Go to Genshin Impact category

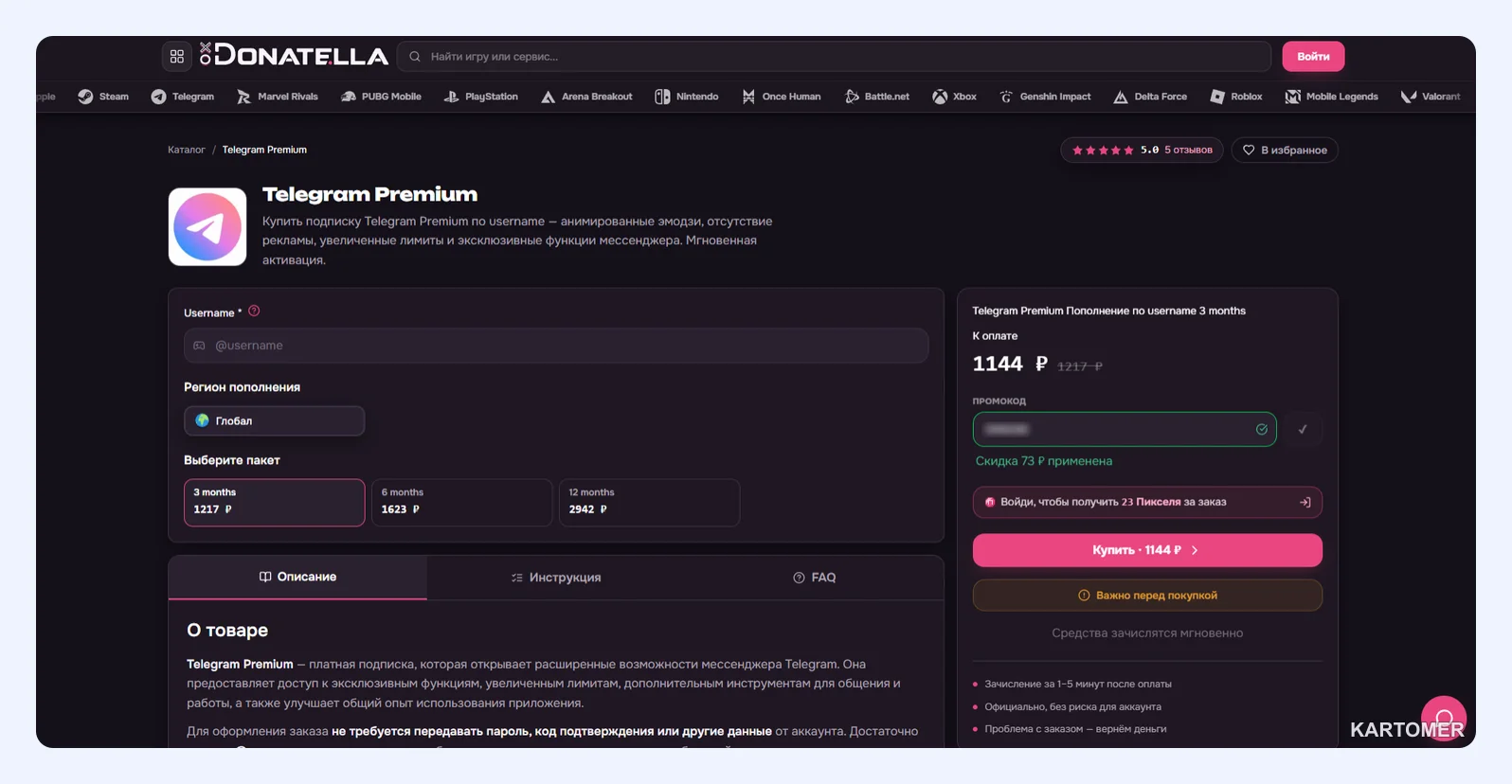(x=1046, y=97)
